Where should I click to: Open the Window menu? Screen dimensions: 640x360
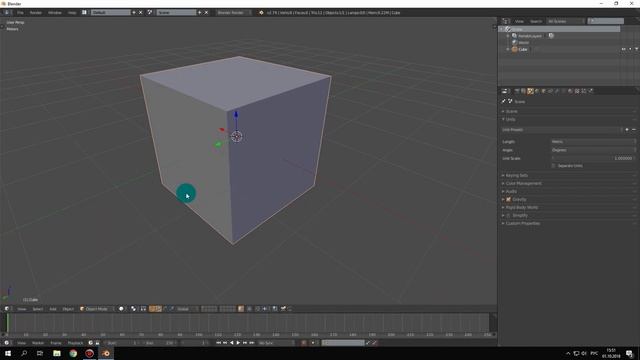tap(55, 13)
